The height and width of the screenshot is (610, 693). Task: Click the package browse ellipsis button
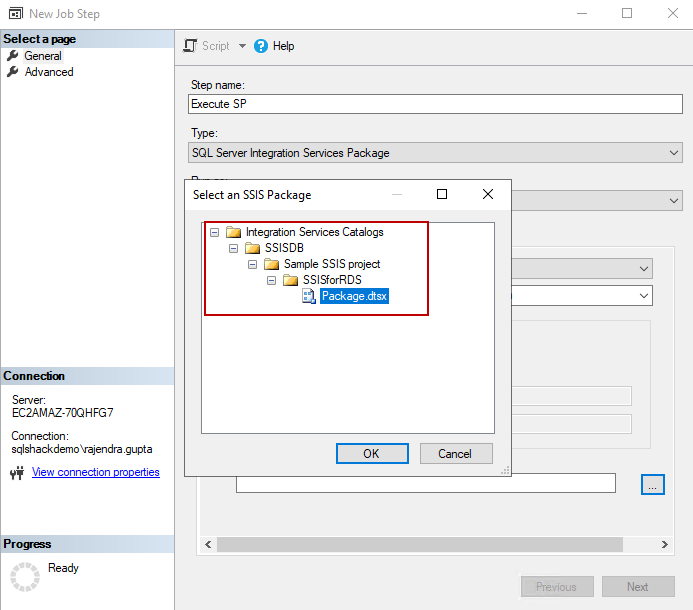pyautogui.click(x=653, y=484)
